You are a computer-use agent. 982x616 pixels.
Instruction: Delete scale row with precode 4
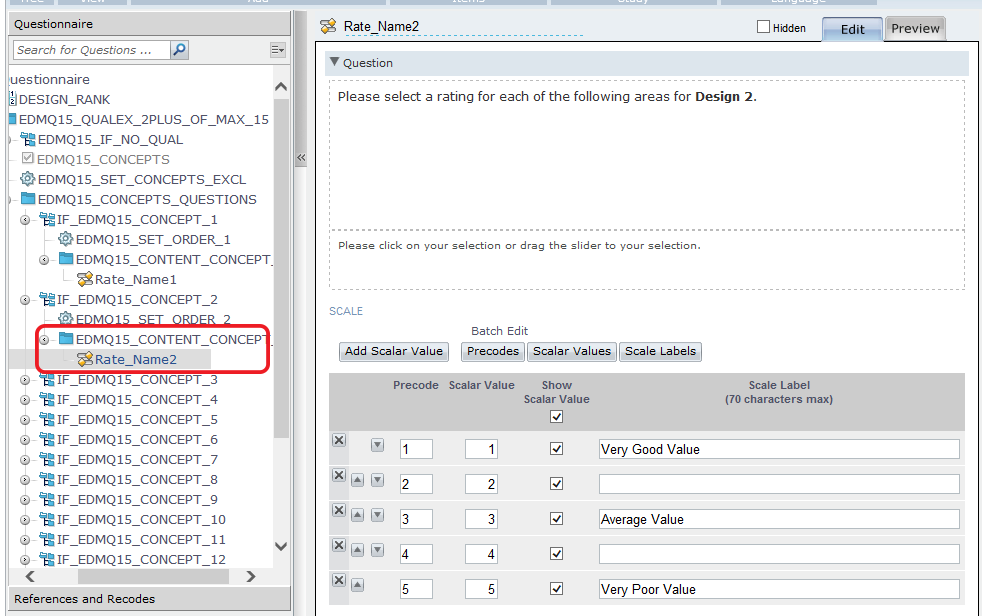[x=339, y=545]
